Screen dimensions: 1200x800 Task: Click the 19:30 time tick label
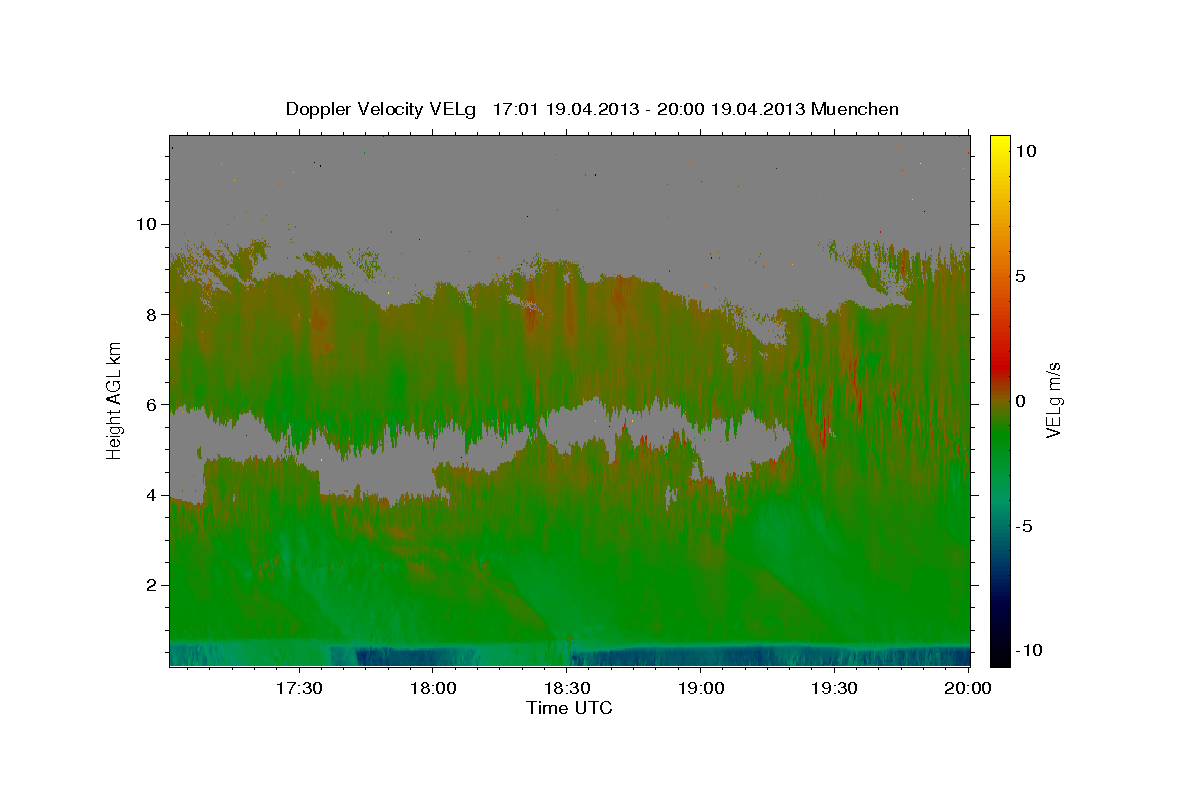834,689
